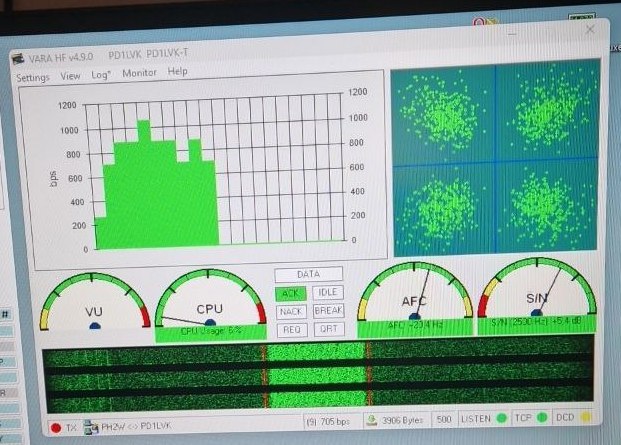Click the yellow DCD status light
Viewport: 621px width, 445px height.
click(x=588, y=418)
